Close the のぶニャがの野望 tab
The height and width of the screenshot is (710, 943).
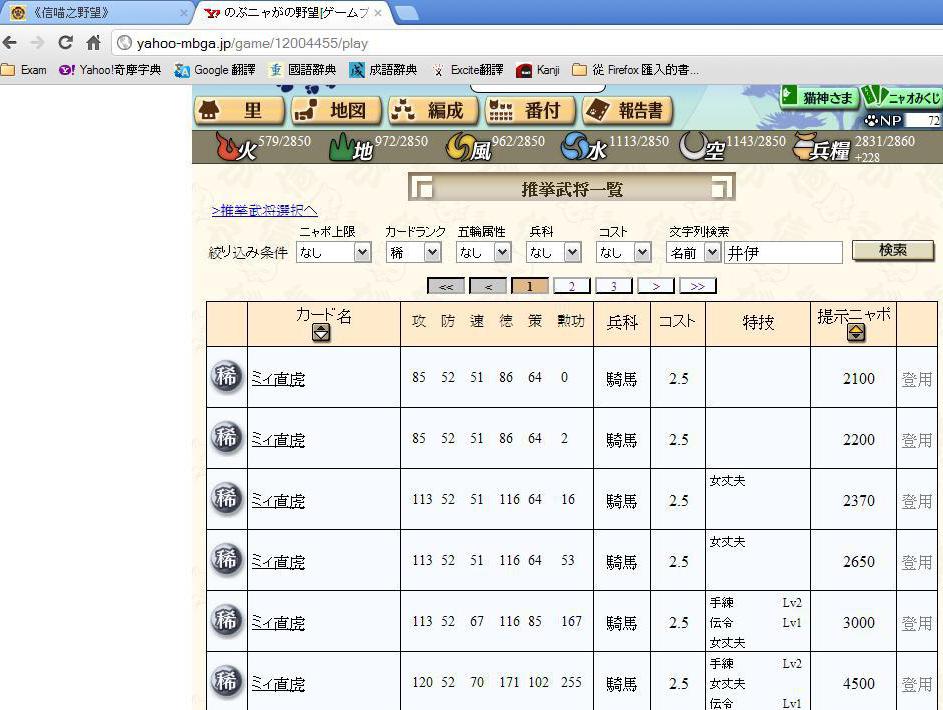[378, 13]
